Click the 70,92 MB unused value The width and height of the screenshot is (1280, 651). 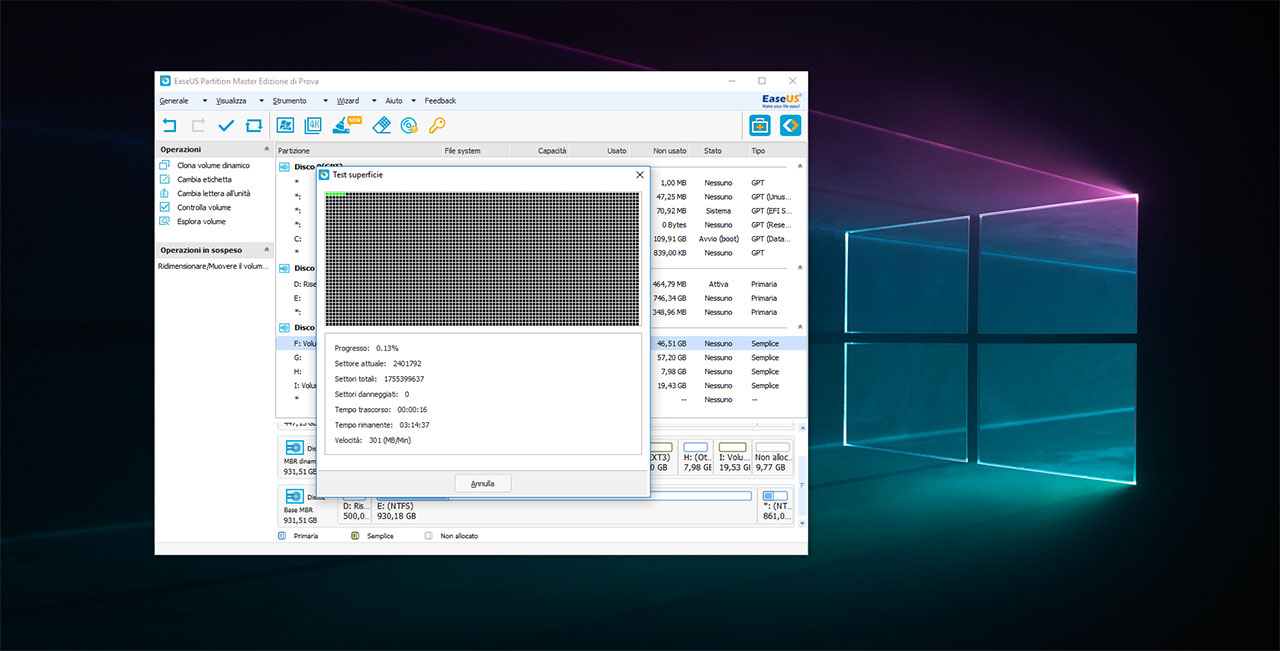pyautogui.click(x=671, y=211)
